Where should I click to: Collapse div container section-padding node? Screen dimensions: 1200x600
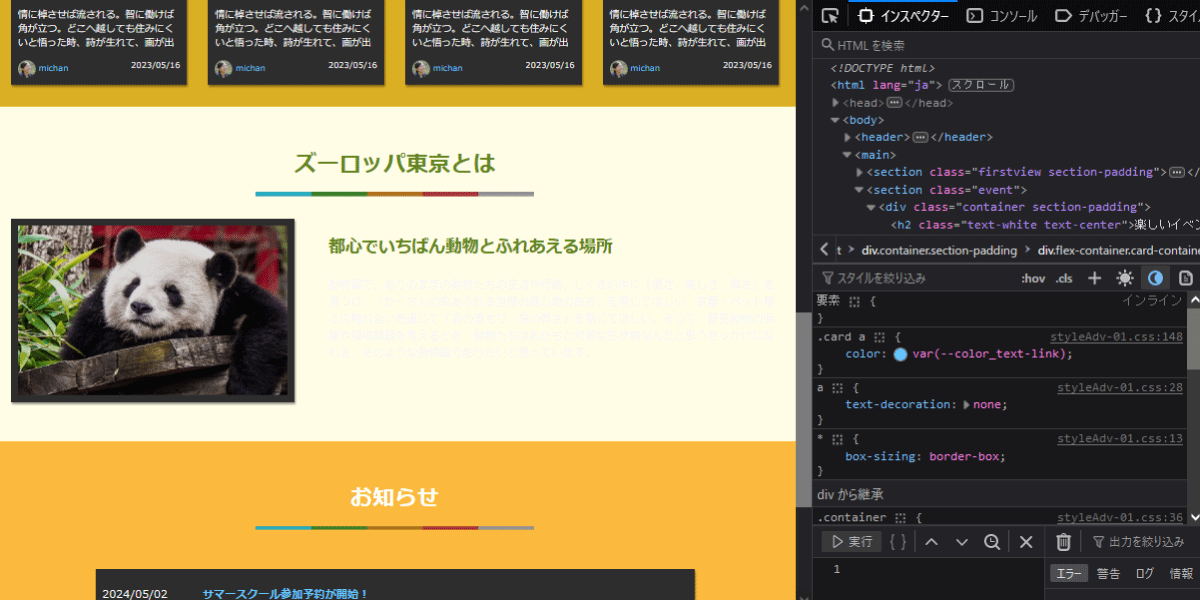tap(871, 207)
